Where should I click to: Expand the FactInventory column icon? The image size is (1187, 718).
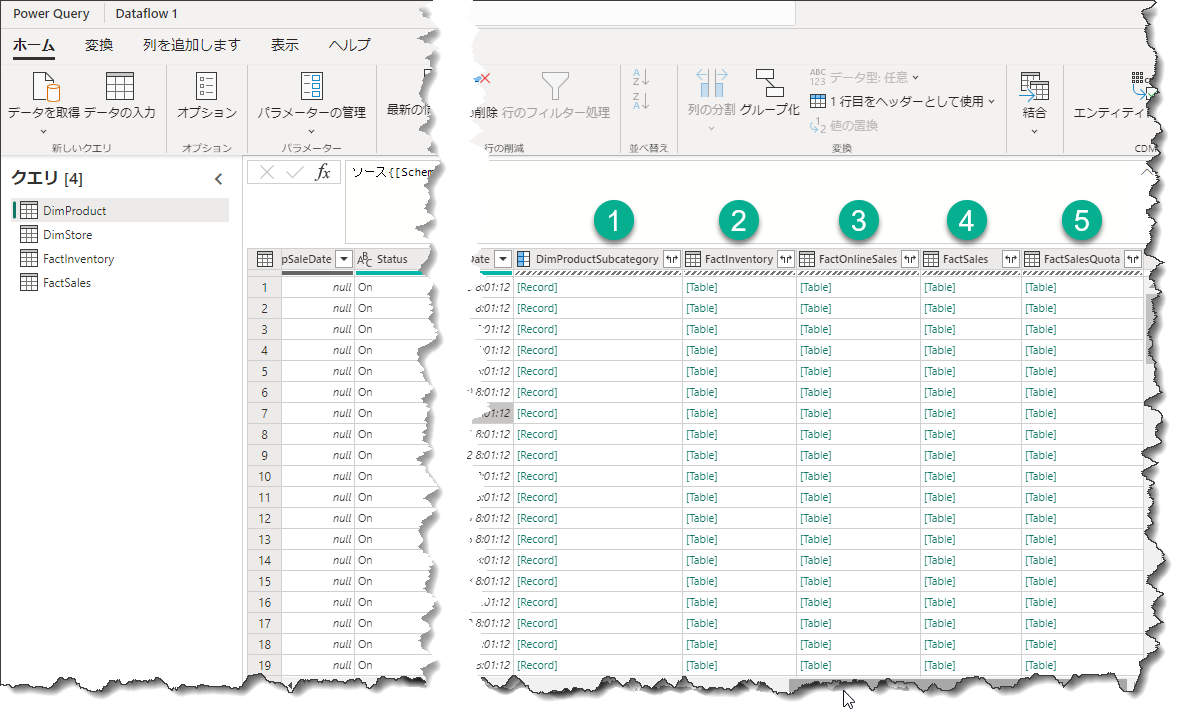coord(786,259)
